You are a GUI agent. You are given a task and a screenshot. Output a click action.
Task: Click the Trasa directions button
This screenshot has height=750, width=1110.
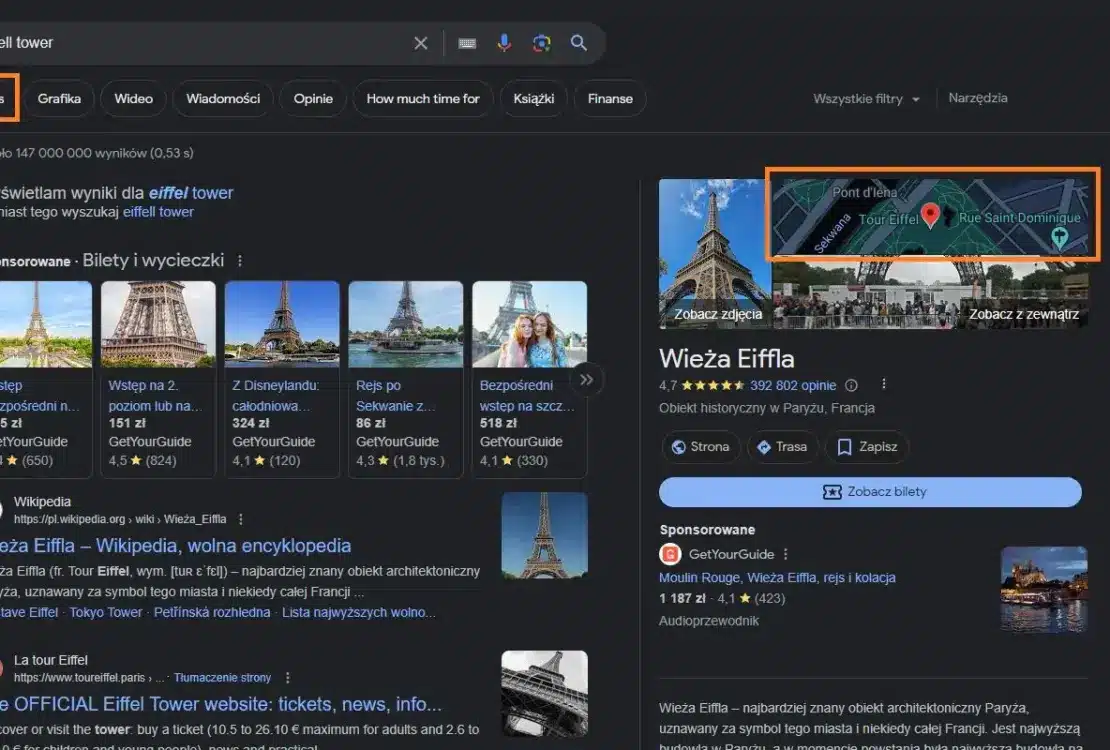tap(782, 447)
